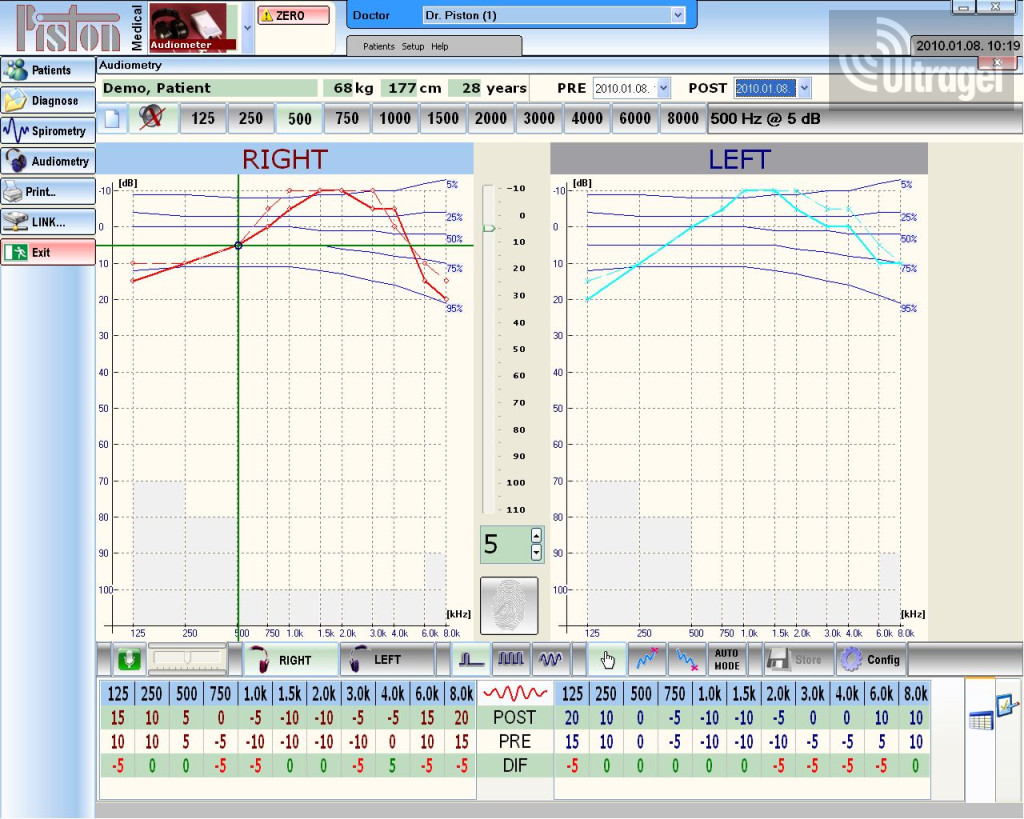Click the fingerprint tone presenter button
The width and height of the screenshot is (1024, 819).
click(508, 605)
